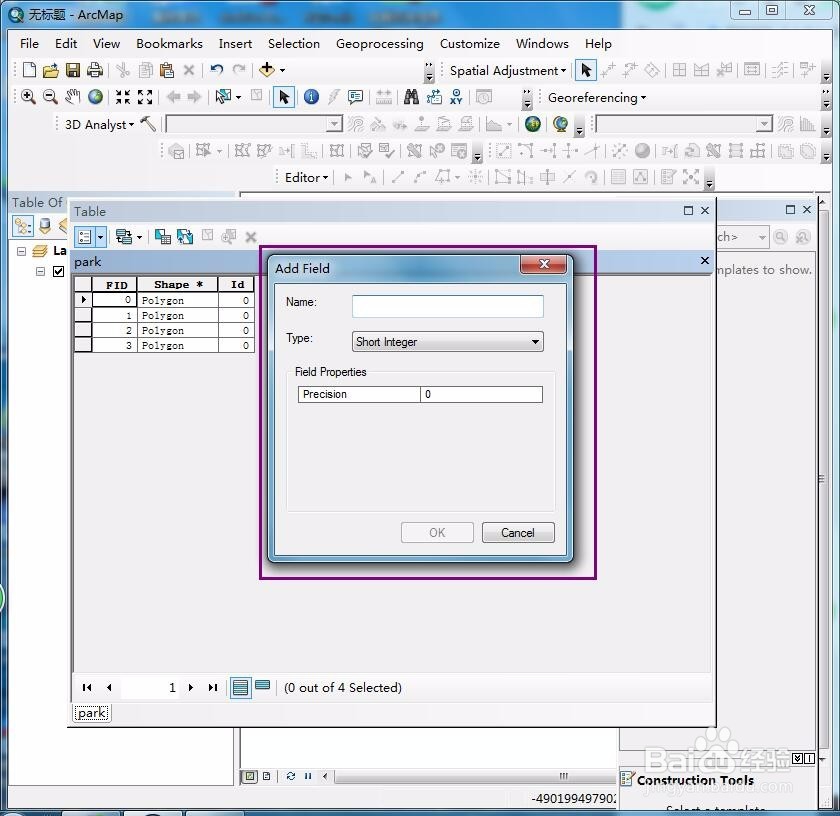840x816 pixels.
Task: Click the Name input field
Action: 447,306
